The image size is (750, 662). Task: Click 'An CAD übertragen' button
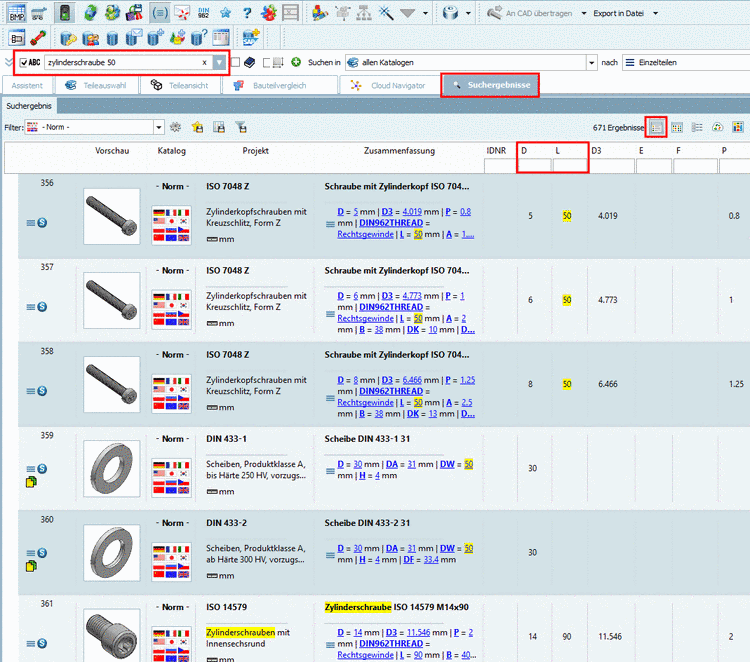pos(529,13)
